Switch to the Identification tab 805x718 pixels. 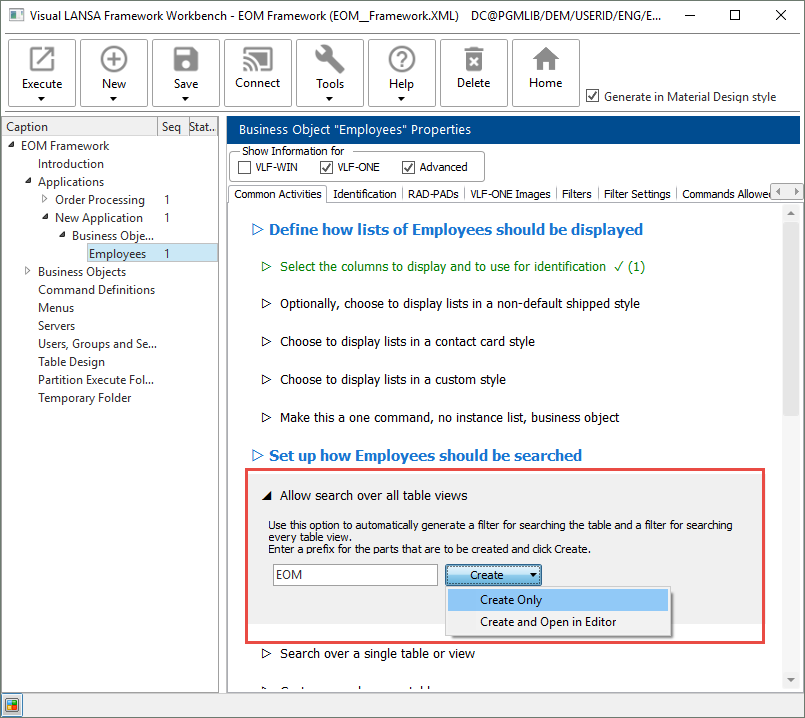[x=365, y=194]
